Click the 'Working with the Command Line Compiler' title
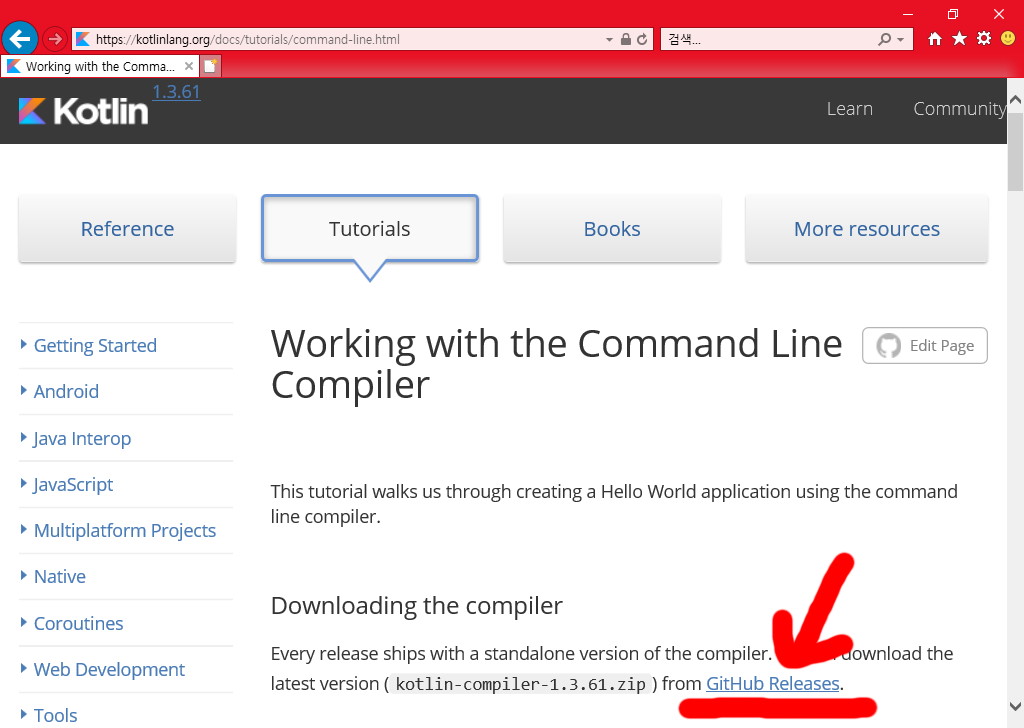Screen dimensions: 1024x728 click(x=556, y=364)
